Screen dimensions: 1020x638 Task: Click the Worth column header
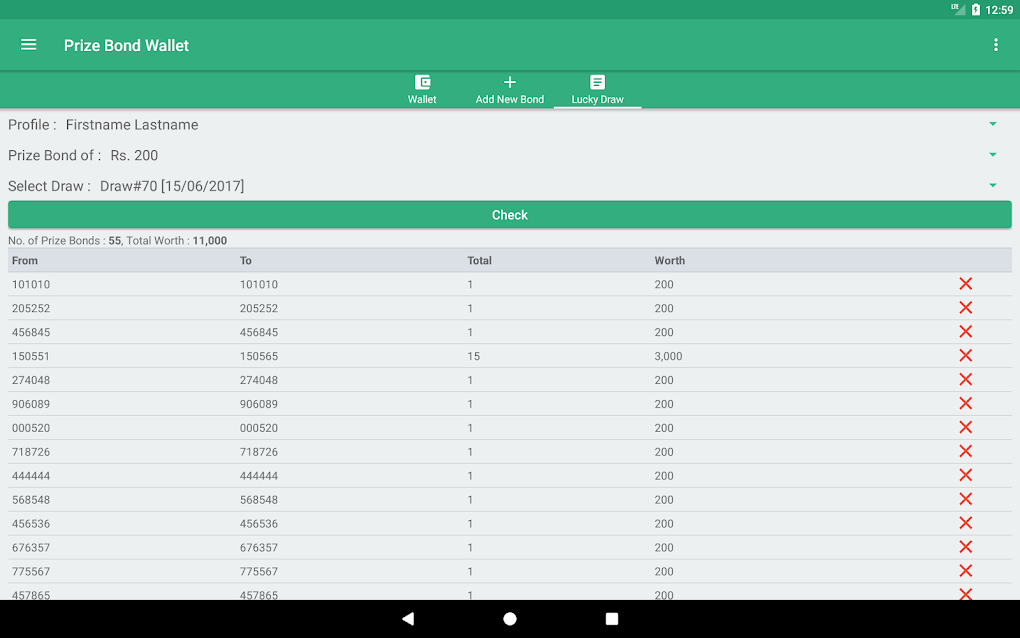[x=669, y=260]
